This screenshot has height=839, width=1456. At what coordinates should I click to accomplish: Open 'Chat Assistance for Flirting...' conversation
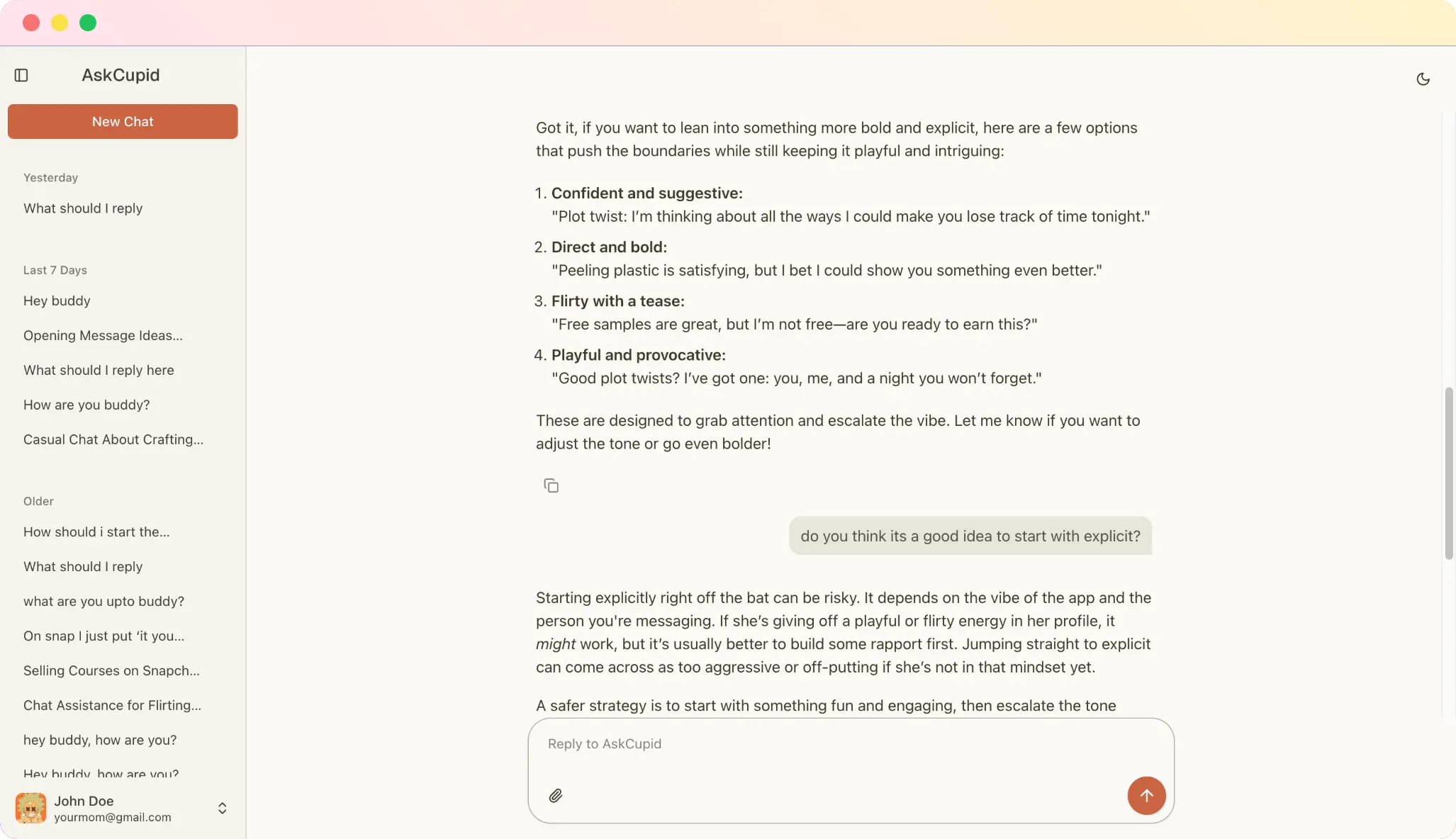(112, 705)
